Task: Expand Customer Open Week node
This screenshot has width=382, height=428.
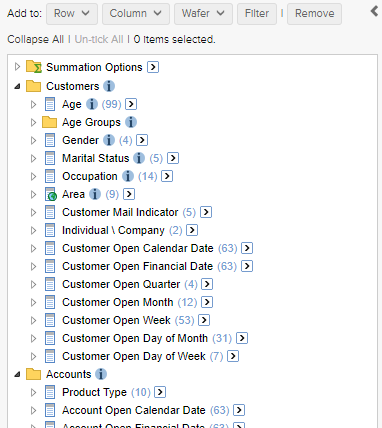Action: pyautogui.click(x=33, y=320)
